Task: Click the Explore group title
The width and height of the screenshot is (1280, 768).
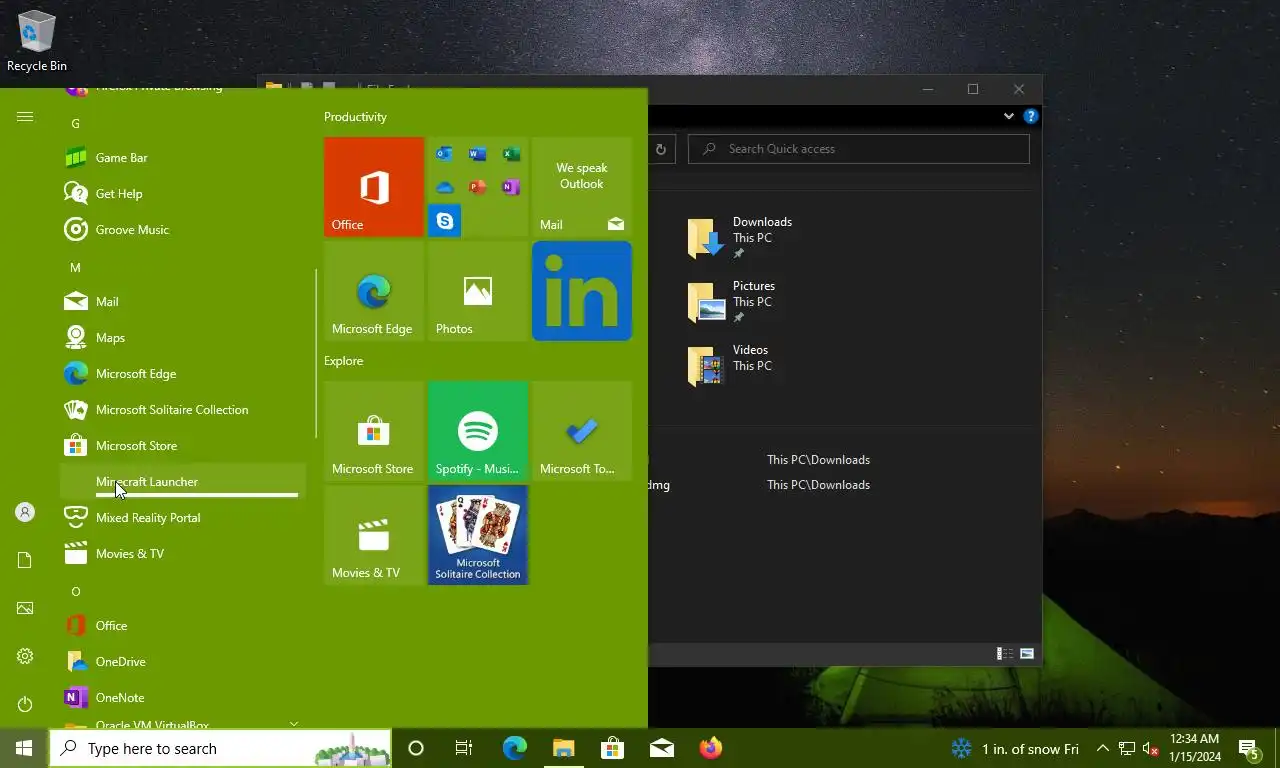Action: (x=343, y=361)
